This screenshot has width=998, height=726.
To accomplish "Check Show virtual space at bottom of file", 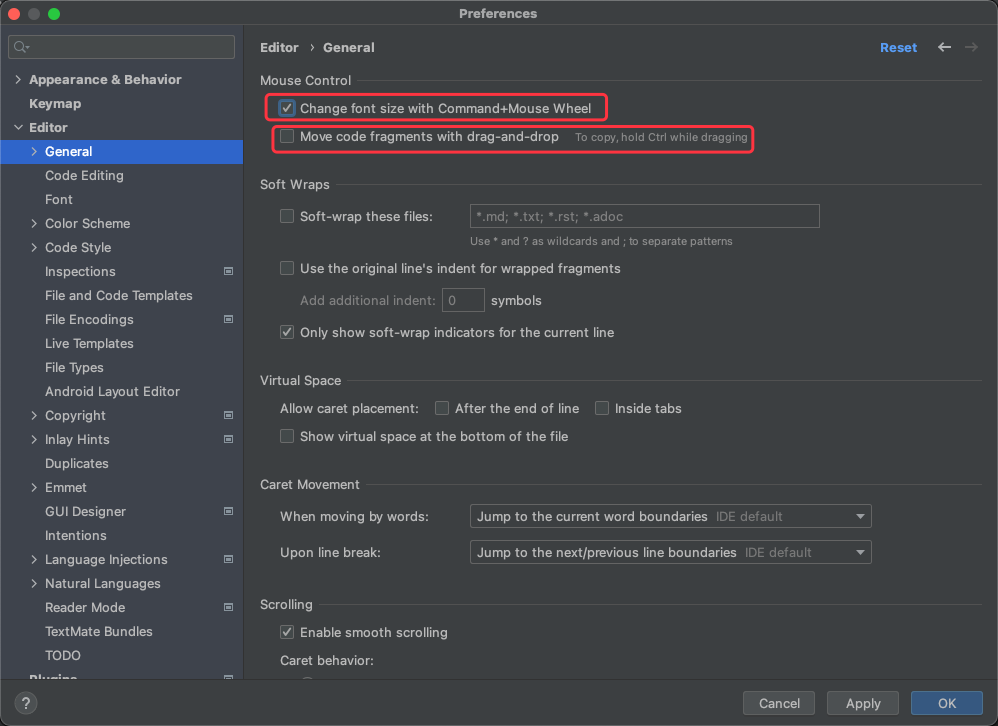I will pos(287,436).
